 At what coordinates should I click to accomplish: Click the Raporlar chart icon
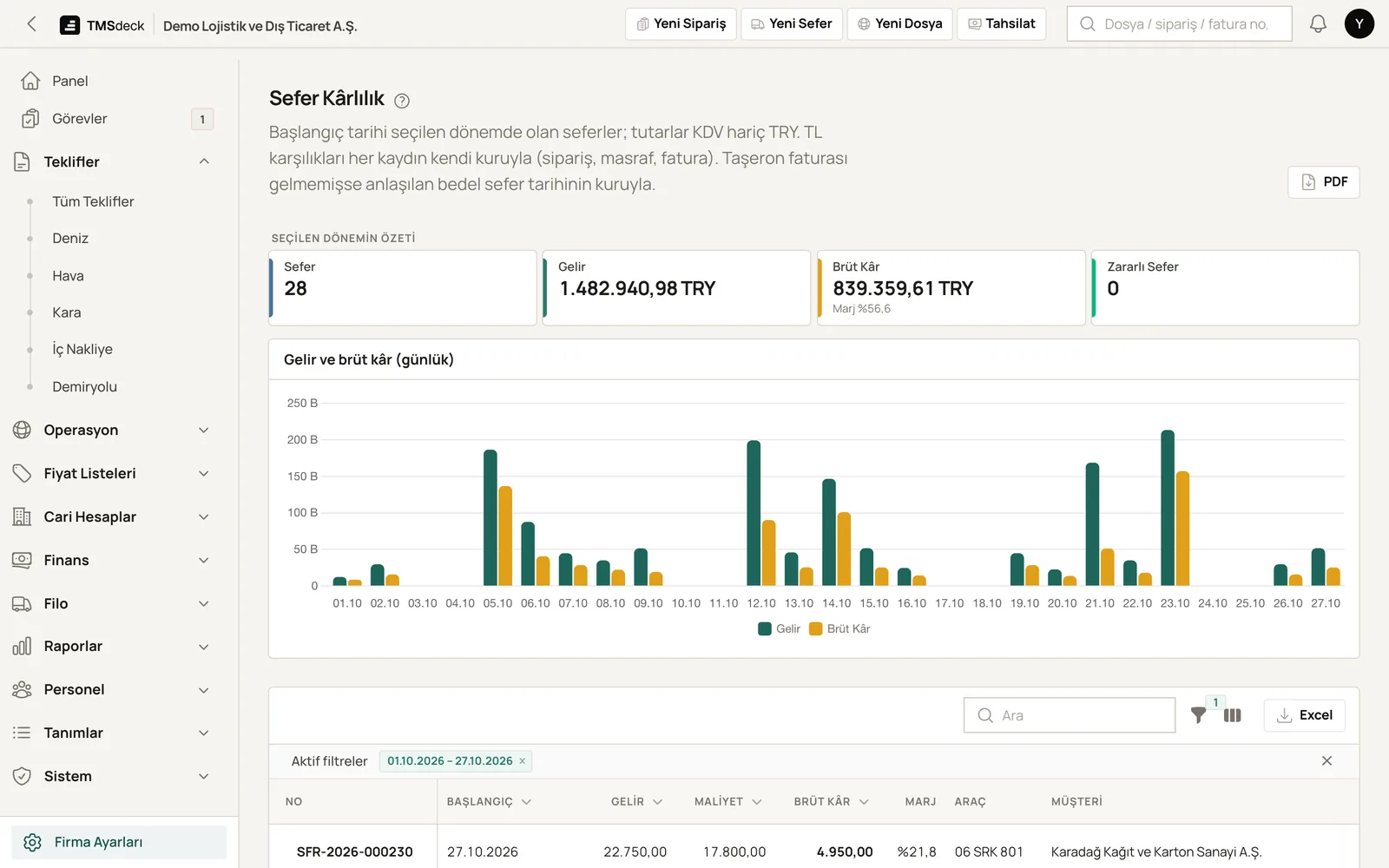23,646
